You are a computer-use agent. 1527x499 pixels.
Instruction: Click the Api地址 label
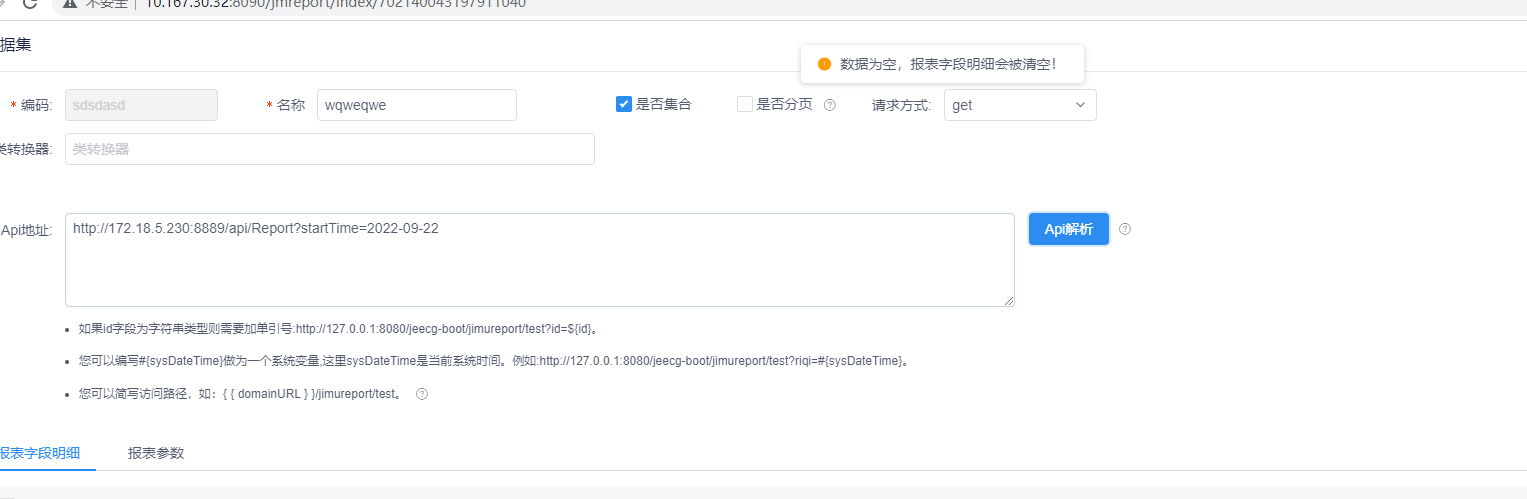[x=26, y=230]
